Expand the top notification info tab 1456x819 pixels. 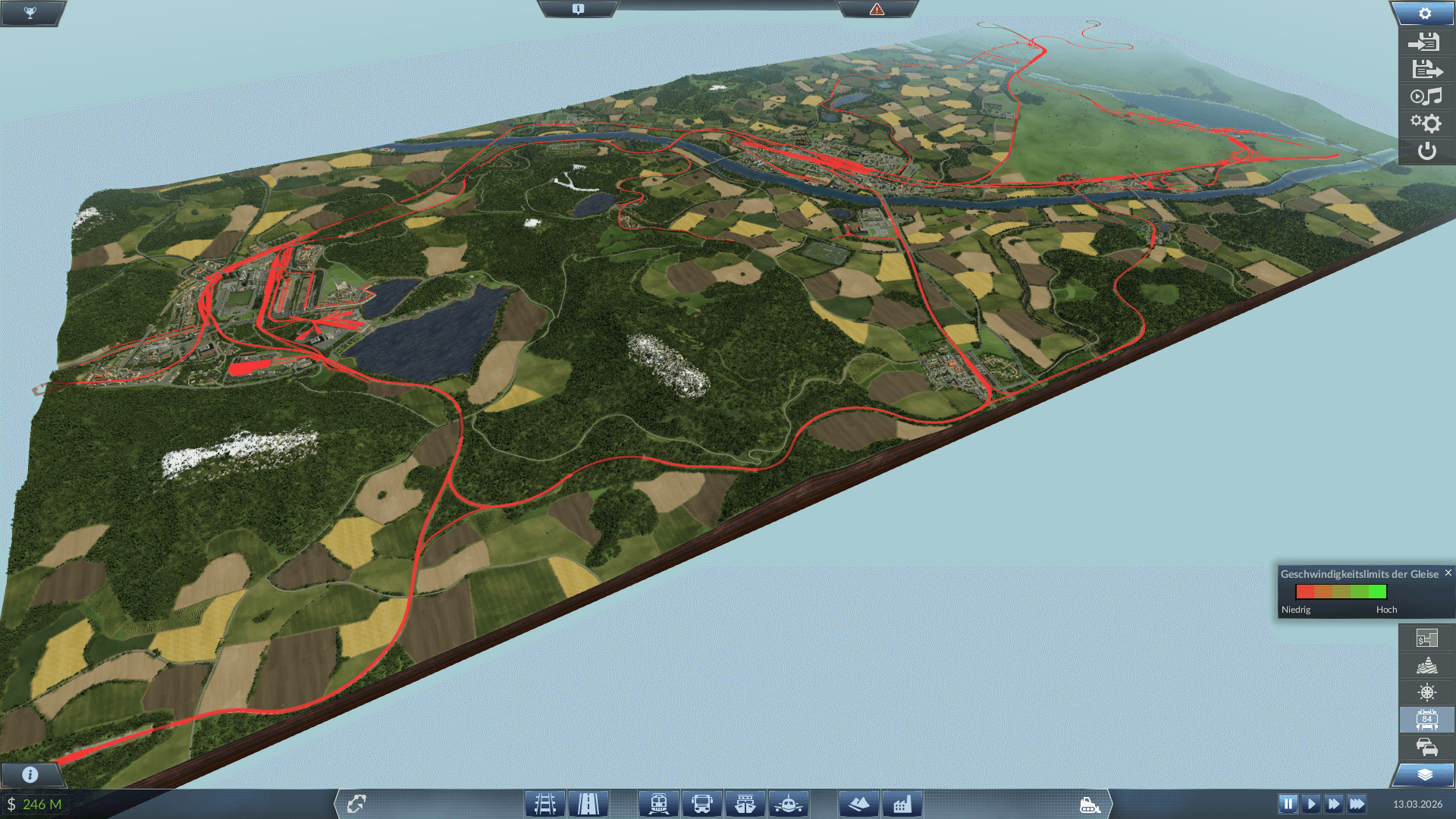coord(578,9)
